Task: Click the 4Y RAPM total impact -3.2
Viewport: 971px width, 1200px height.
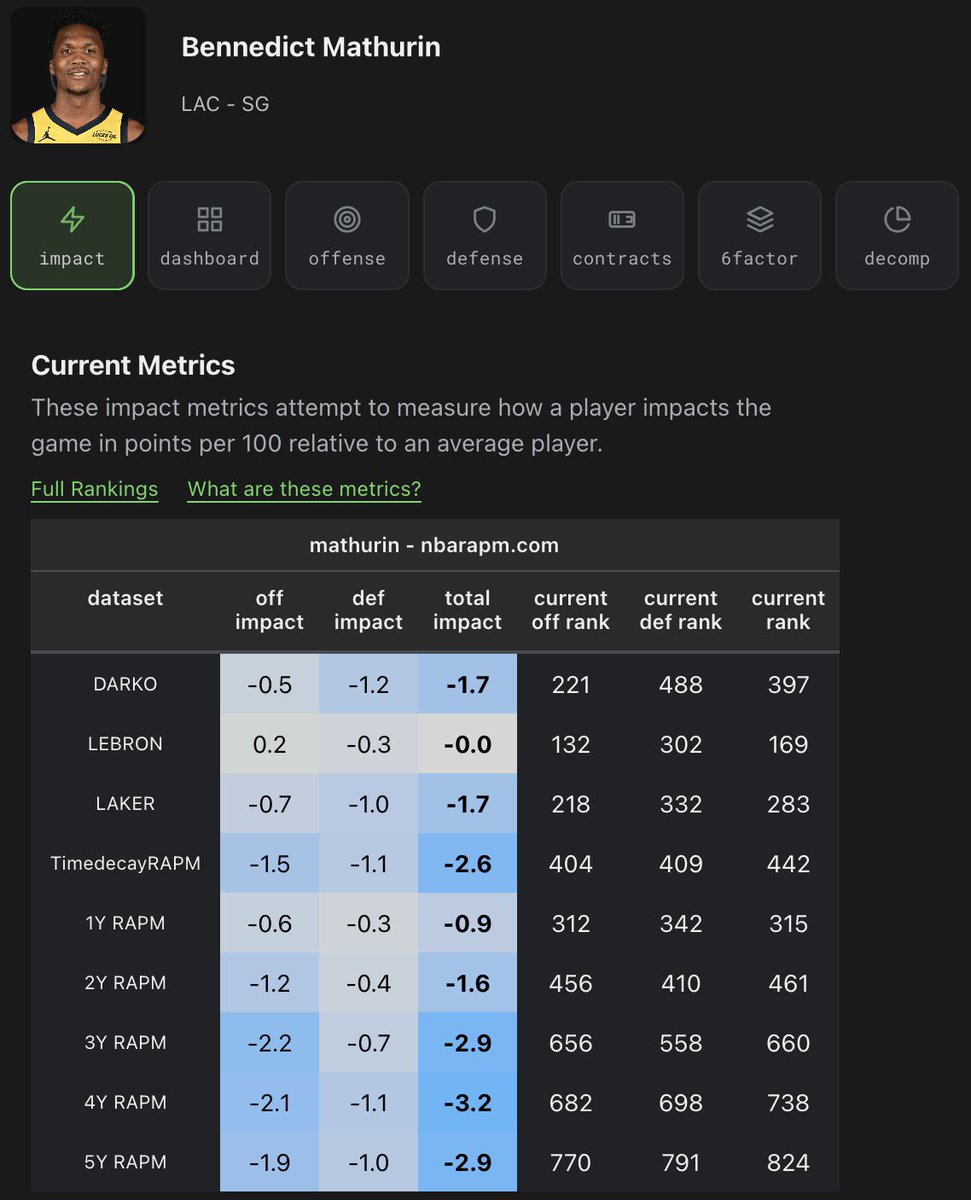Action: [467, 1102]
